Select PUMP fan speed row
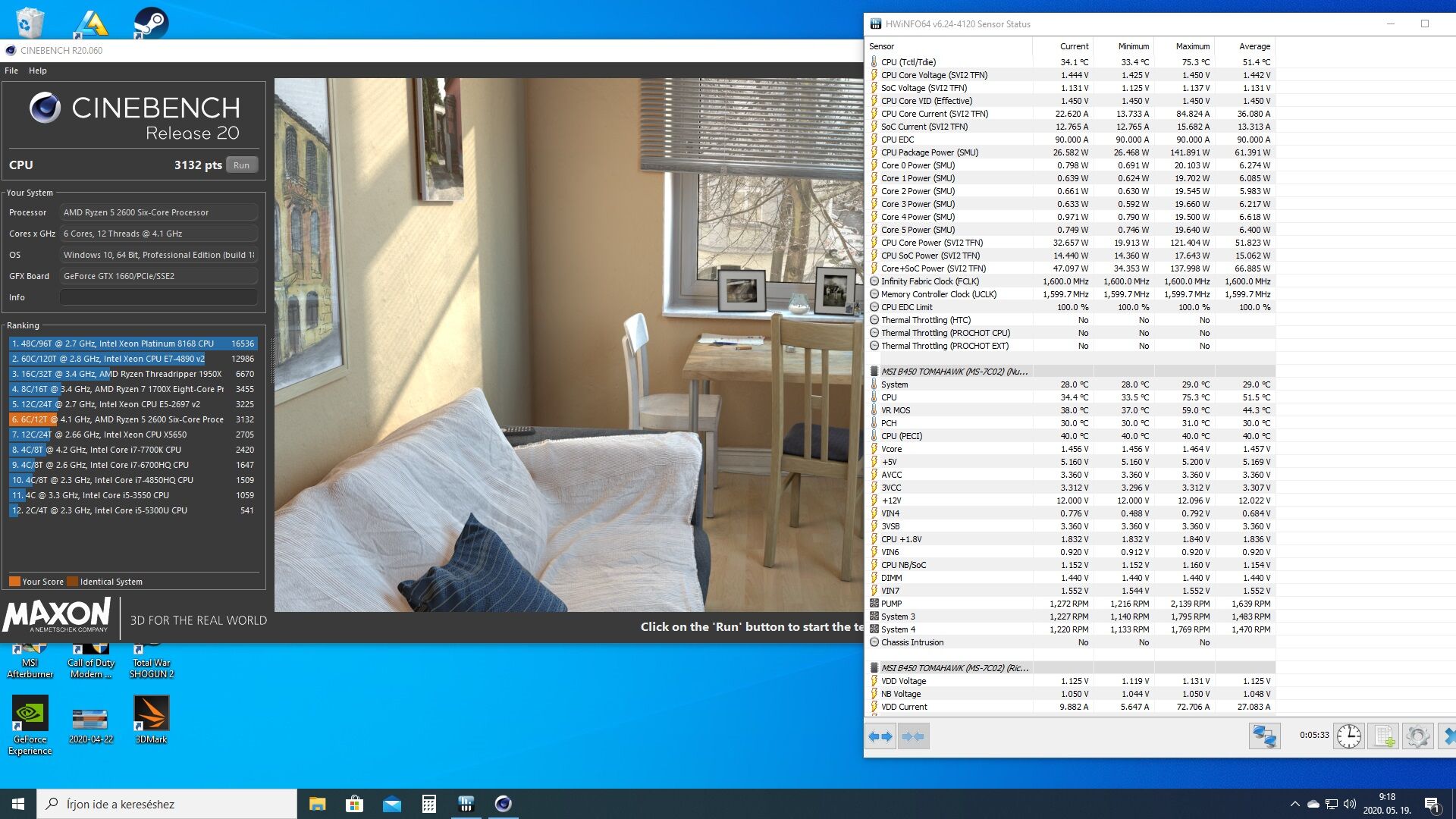Viewport: 1456px width, 819px height. tap(1070, 604)
